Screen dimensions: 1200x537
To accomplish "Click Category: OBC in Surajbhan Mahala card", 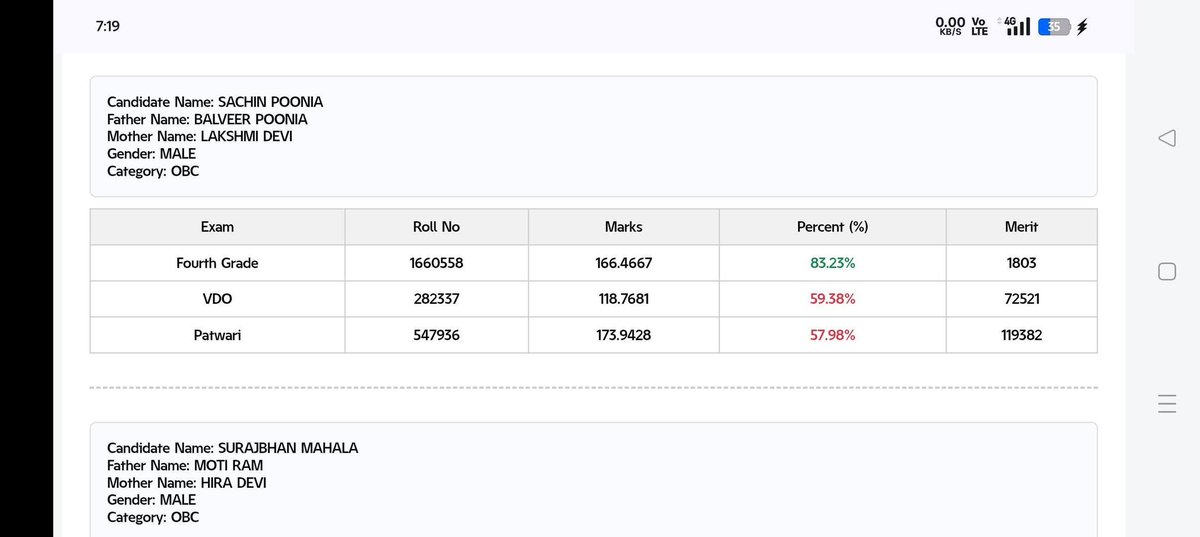I will [x=153, y=517].
